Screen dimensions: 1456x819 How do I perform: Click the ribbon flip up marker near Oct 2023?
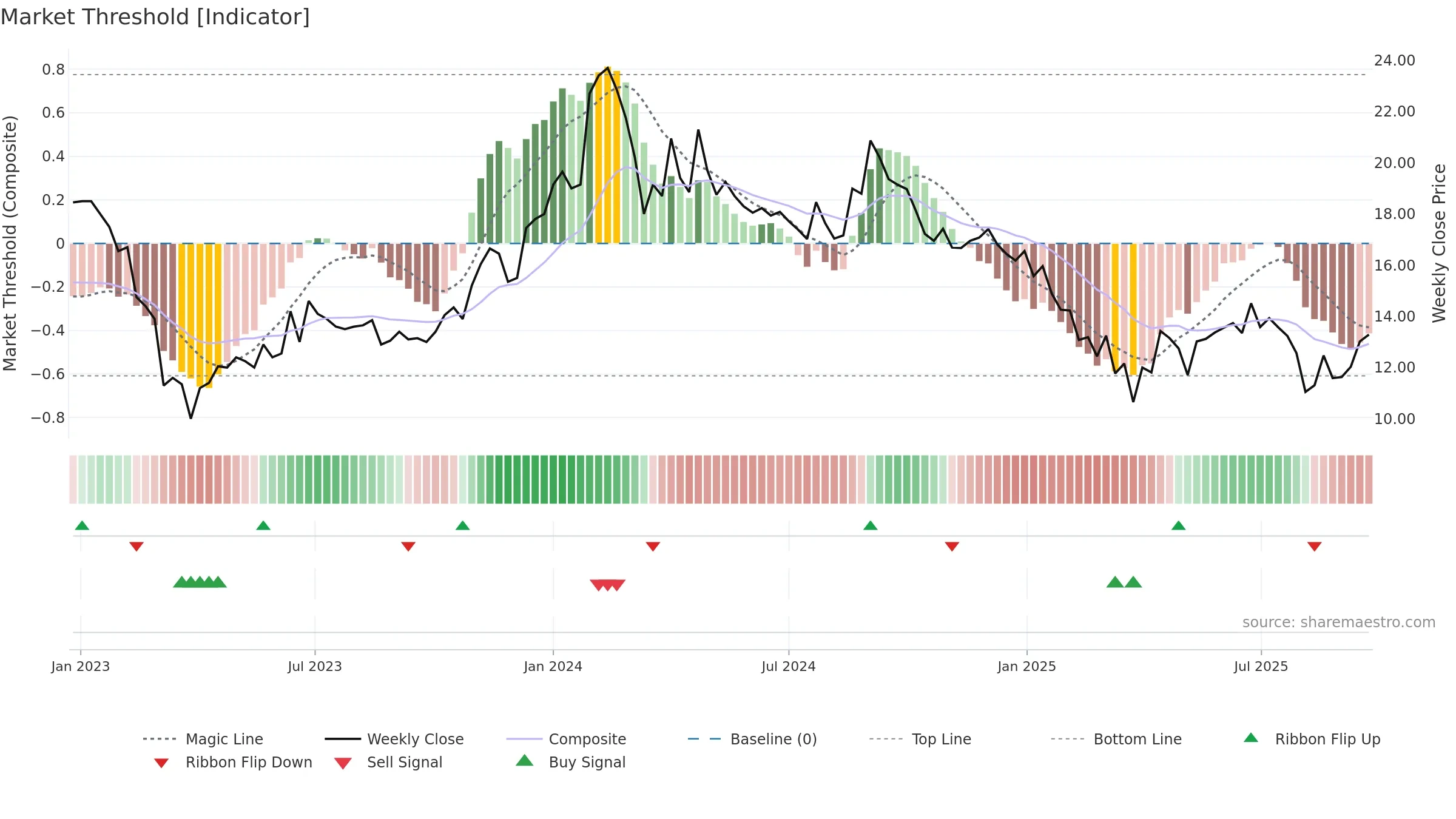click(x=463, y=525)
